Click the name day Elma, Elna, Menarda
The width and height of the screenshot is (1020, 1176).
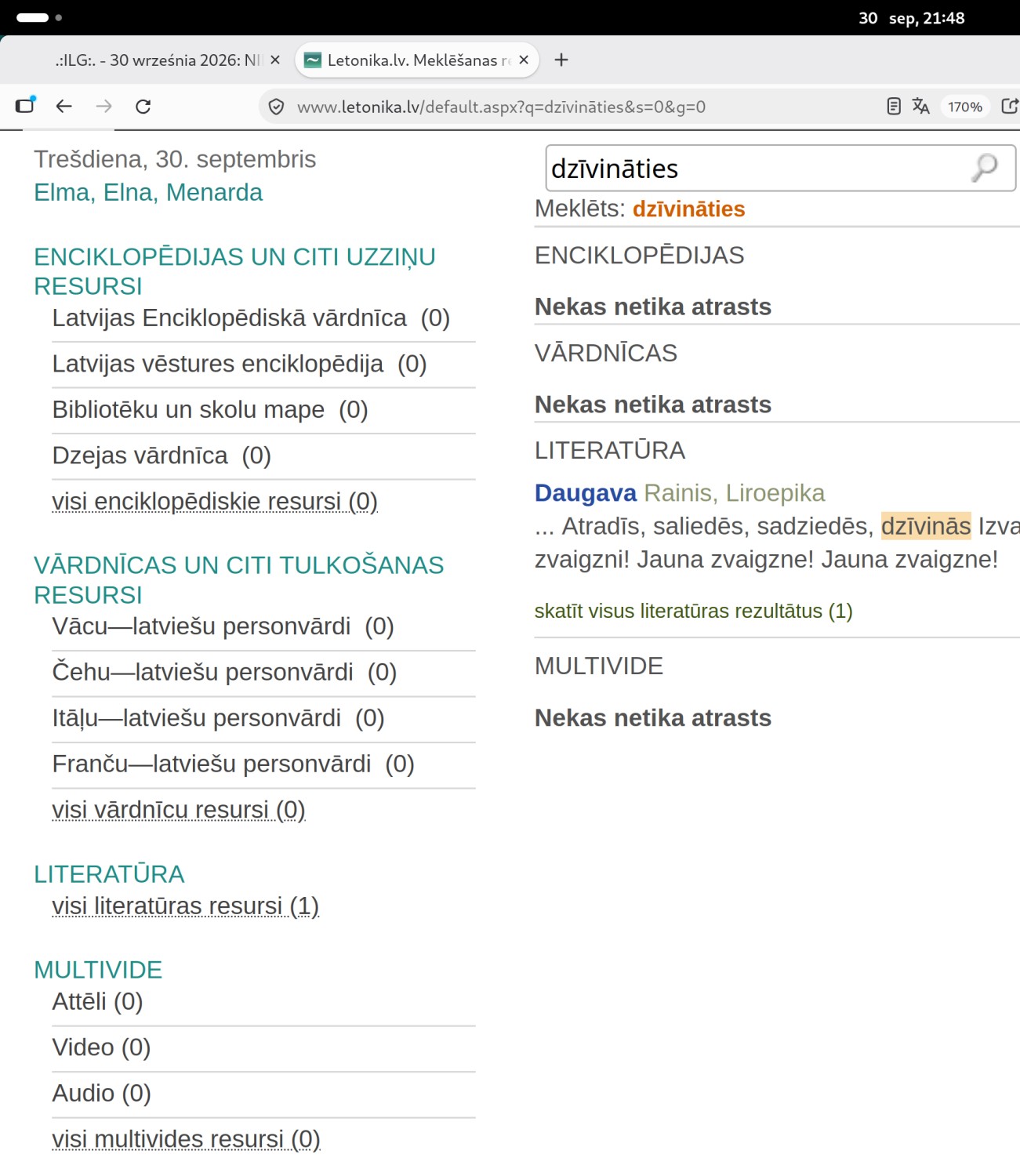coord(148,192)
